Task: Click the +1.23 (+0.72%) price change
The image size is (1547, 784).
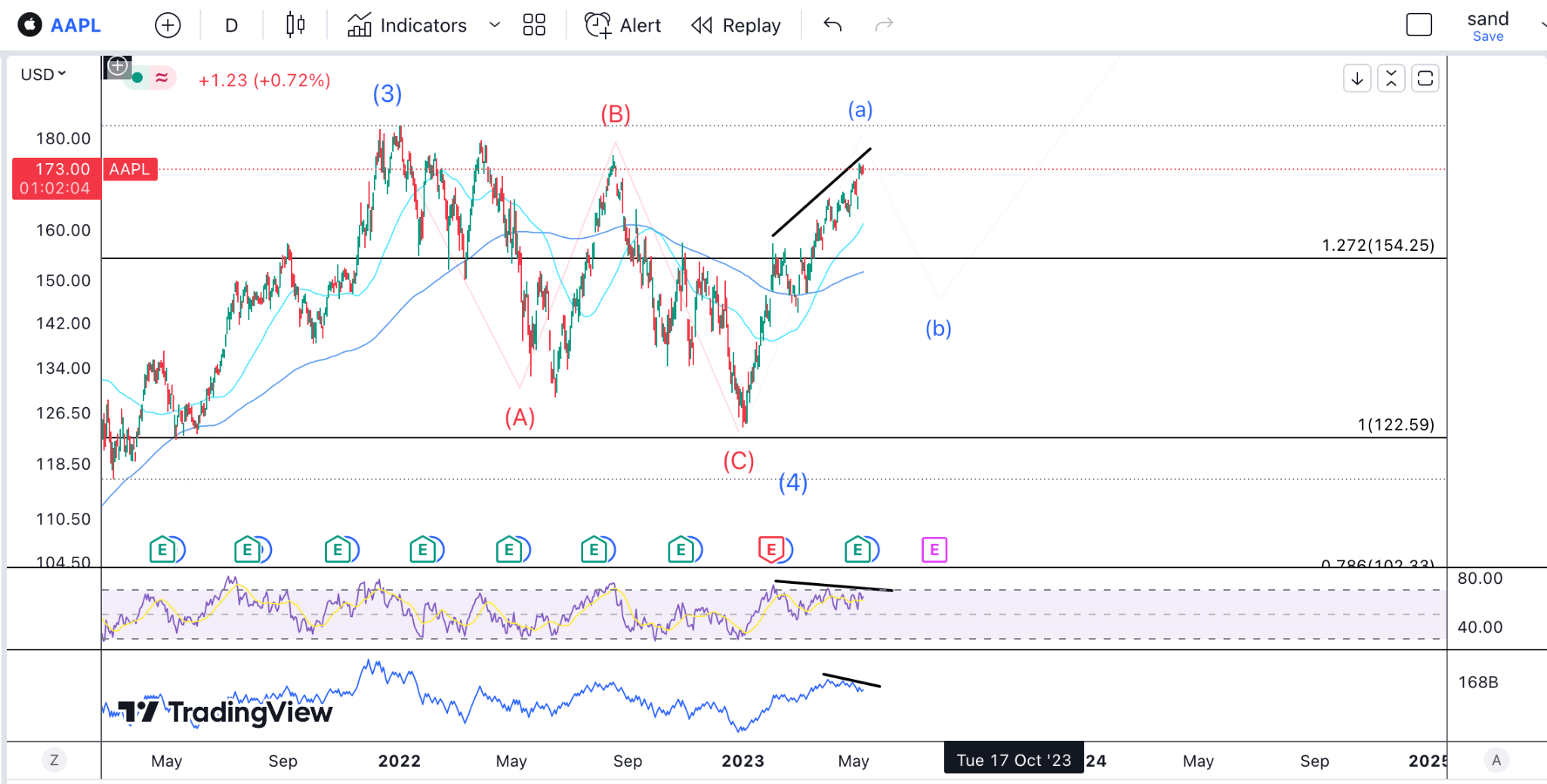Action: (264, 80)
